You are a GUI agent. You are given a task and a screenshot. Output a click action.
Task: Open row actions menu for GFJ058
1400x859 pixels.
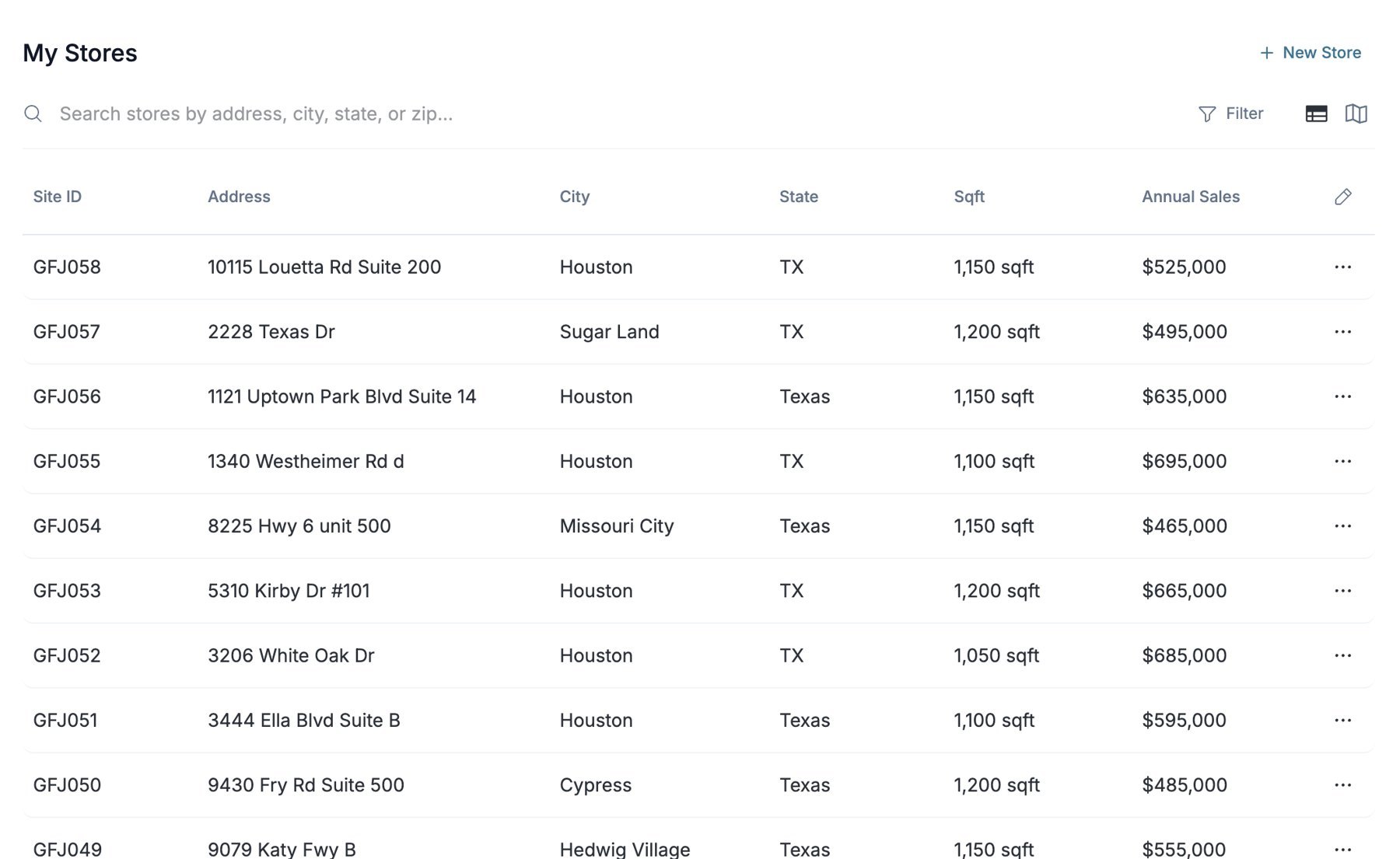(1342, 267)
